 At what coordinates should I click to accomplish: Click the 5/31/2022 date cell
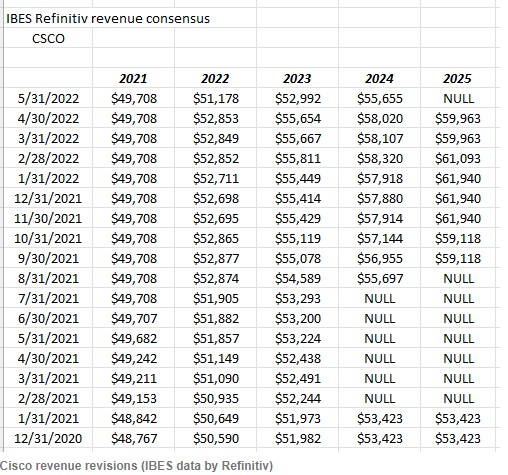48,99
